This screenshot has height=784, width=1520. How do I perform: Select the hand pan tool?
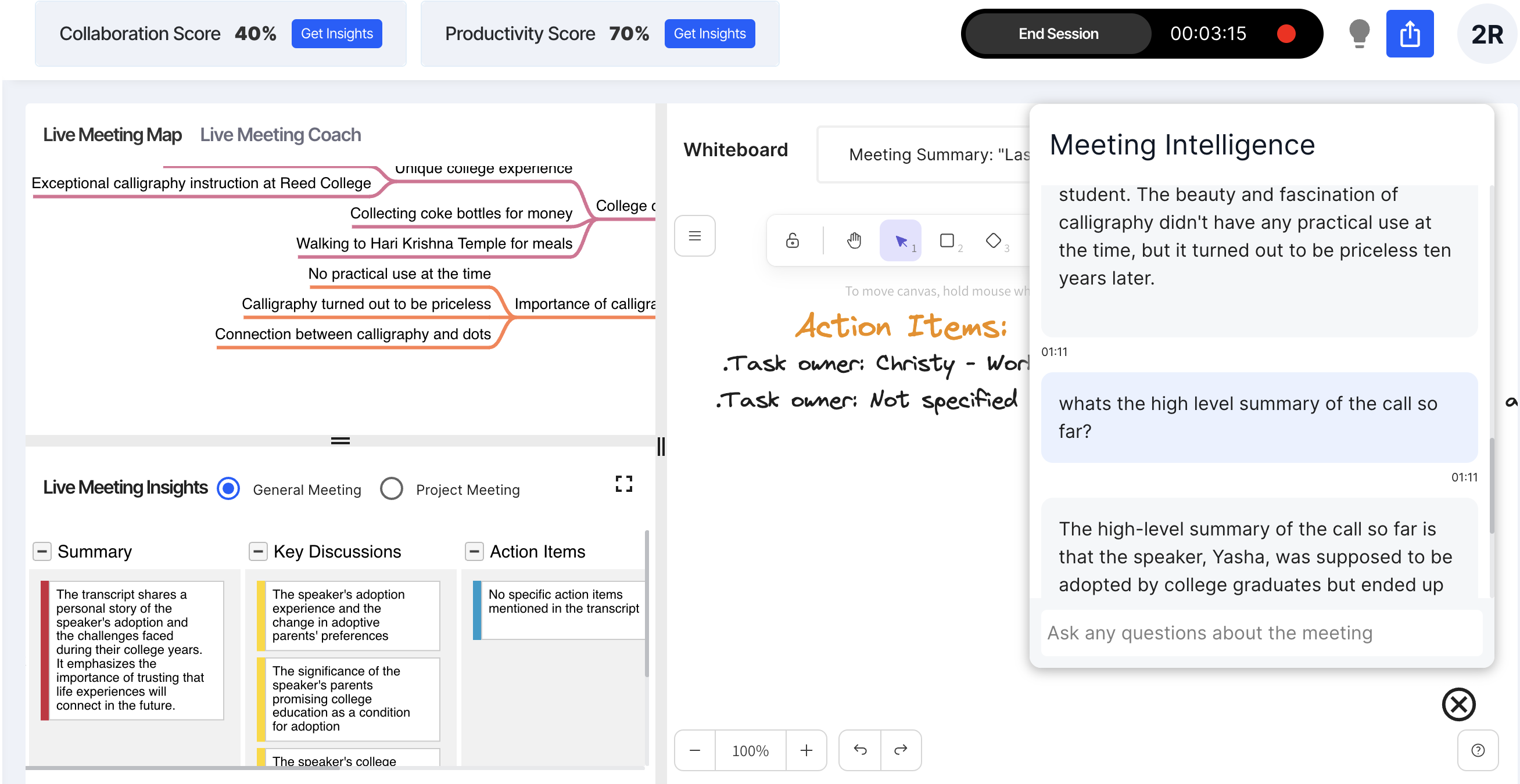[853, 240]
